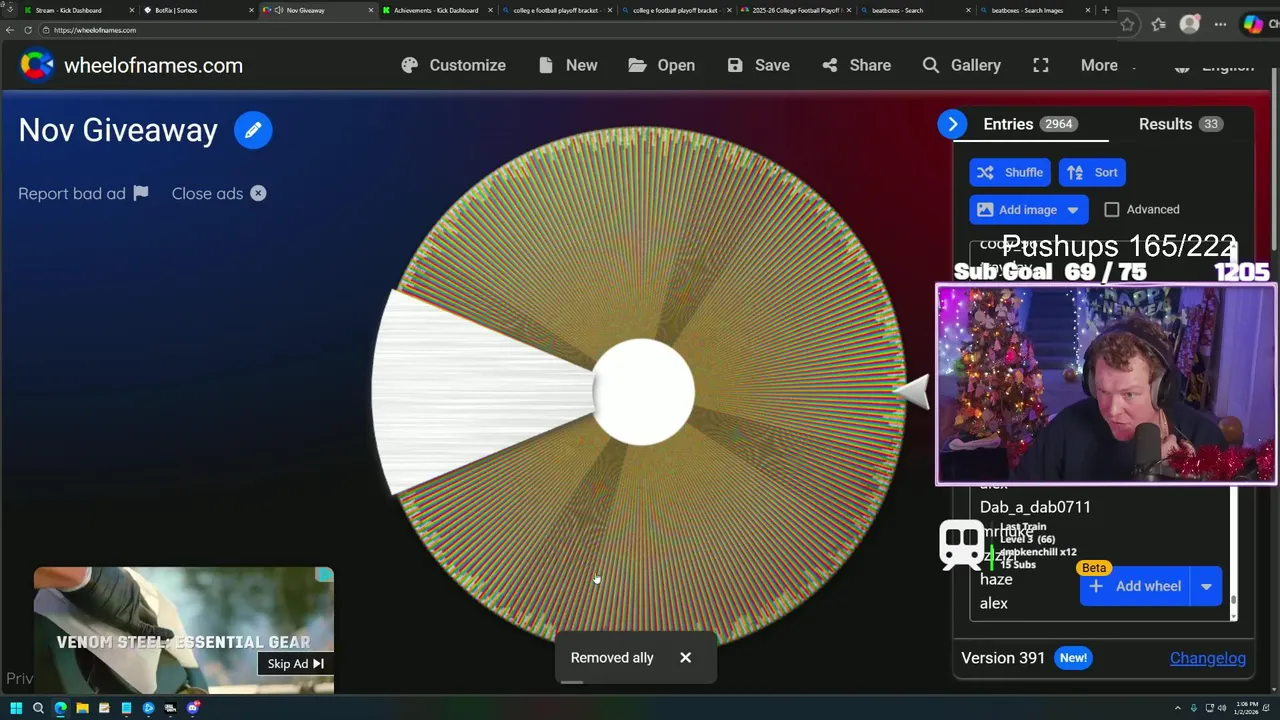
Task: Enter fullscreen mode icon
Action: [x=1041, y=65]
